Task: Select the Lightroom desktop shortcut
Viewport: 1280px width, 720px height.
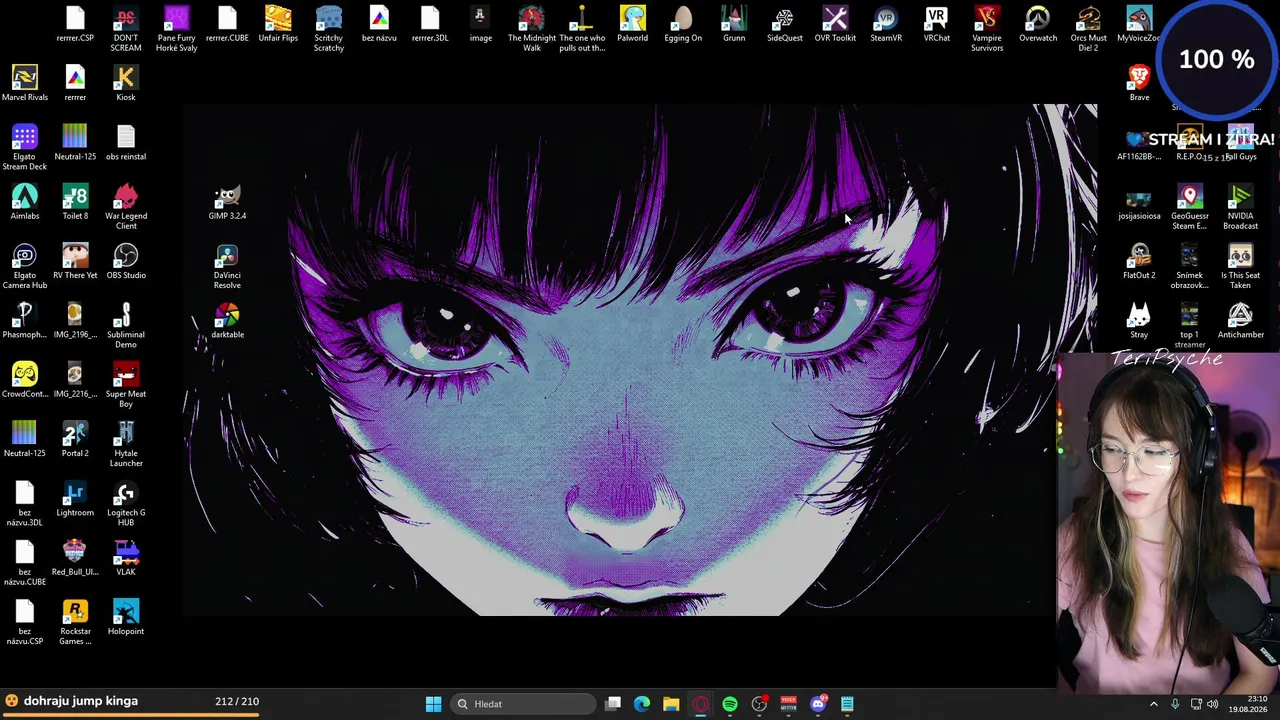Action: click(75, 500)
